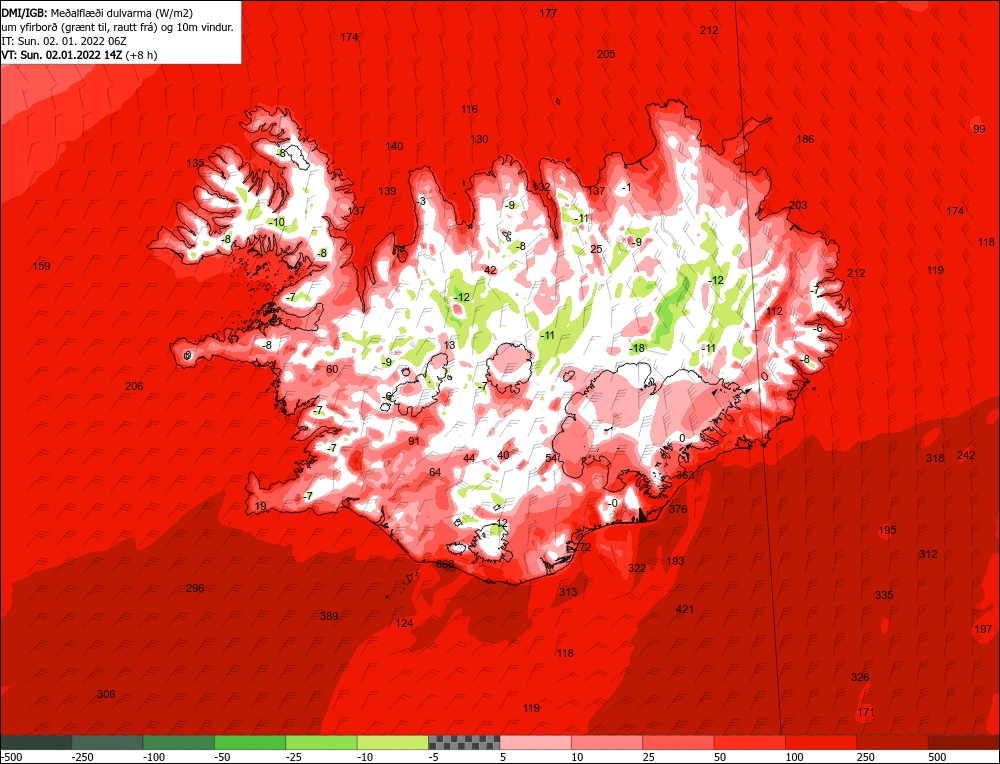Screen dimensions: 1000x764
Task: Click the '-250' legend label
Action: pos(83,757)
